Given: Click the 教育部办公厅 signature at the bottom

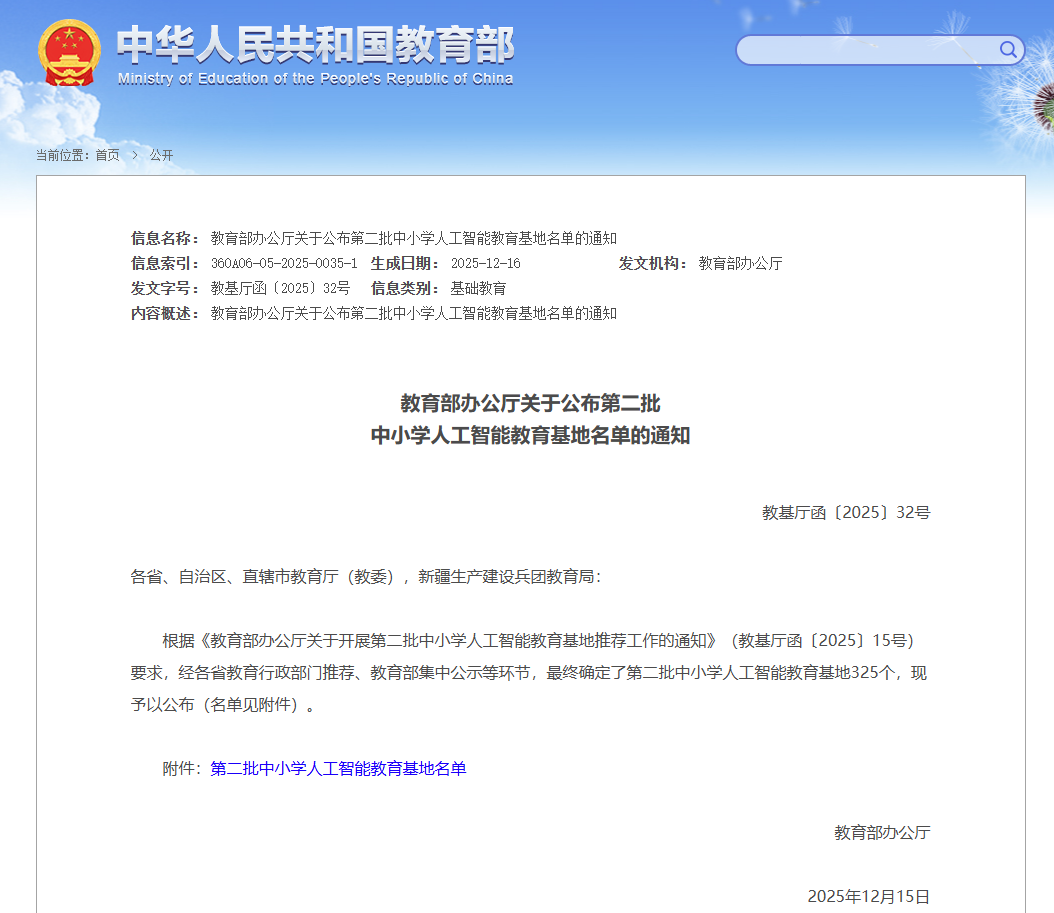Looking at the screenshot, I should point(882,832).
